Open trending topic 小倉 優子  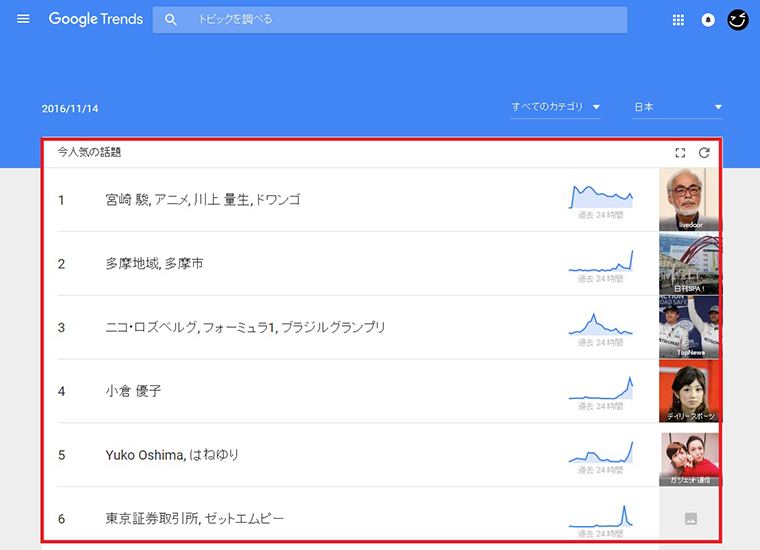tap(133, 391)
